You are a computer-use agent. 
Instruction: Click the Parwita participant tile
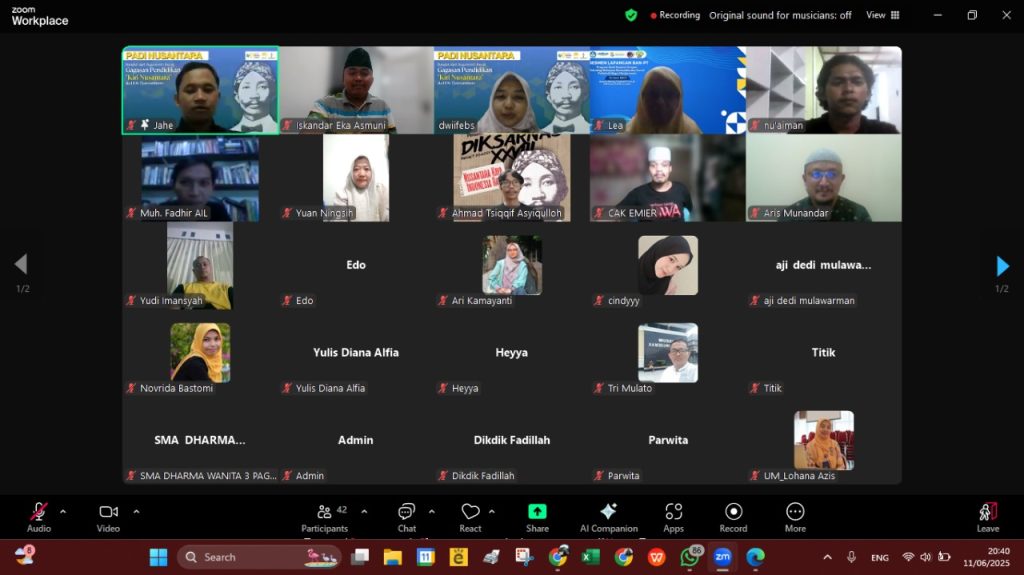pyautogui.click(x=667, y=440)
